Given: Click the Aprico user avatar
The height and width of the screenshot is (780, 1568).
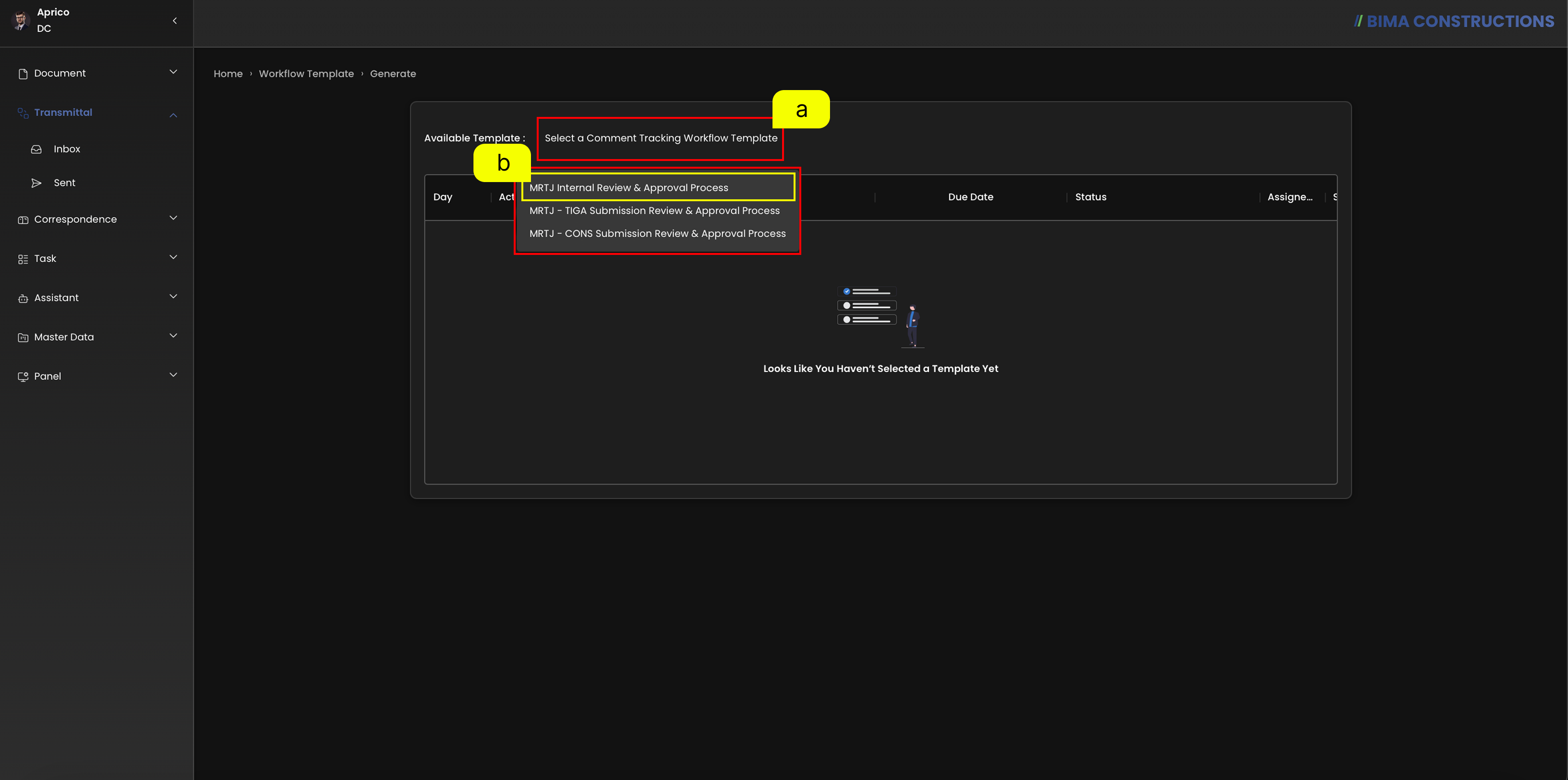Looking at the screenshot, I should tap(21, 20).
